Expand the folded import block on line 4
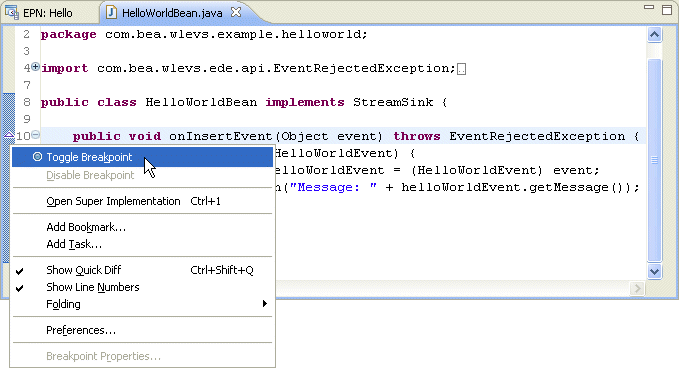Image resolution: width=688 pixels, height=368 pixels. [x=35, y=67]
